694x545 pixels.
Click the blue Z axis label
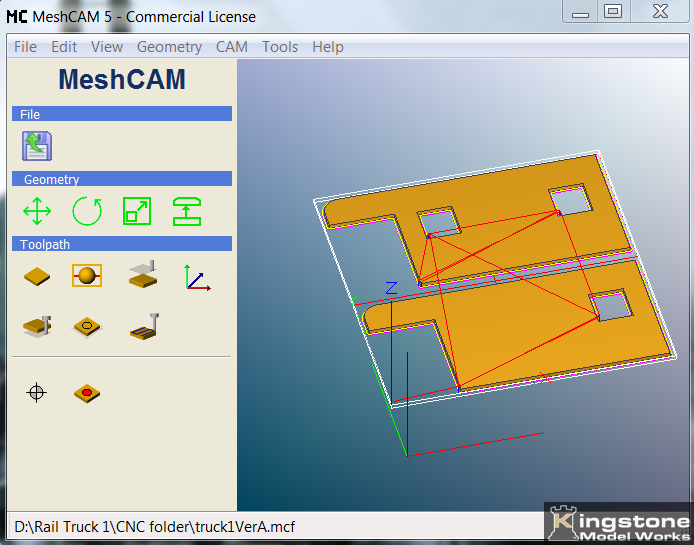click(391, 288)
